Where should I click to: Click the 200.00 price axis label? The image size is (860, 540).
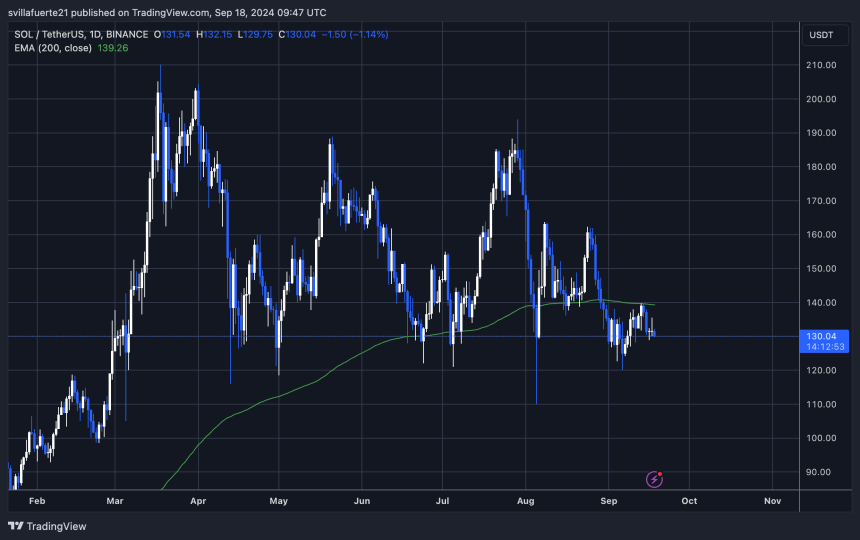tap(821, 99)
